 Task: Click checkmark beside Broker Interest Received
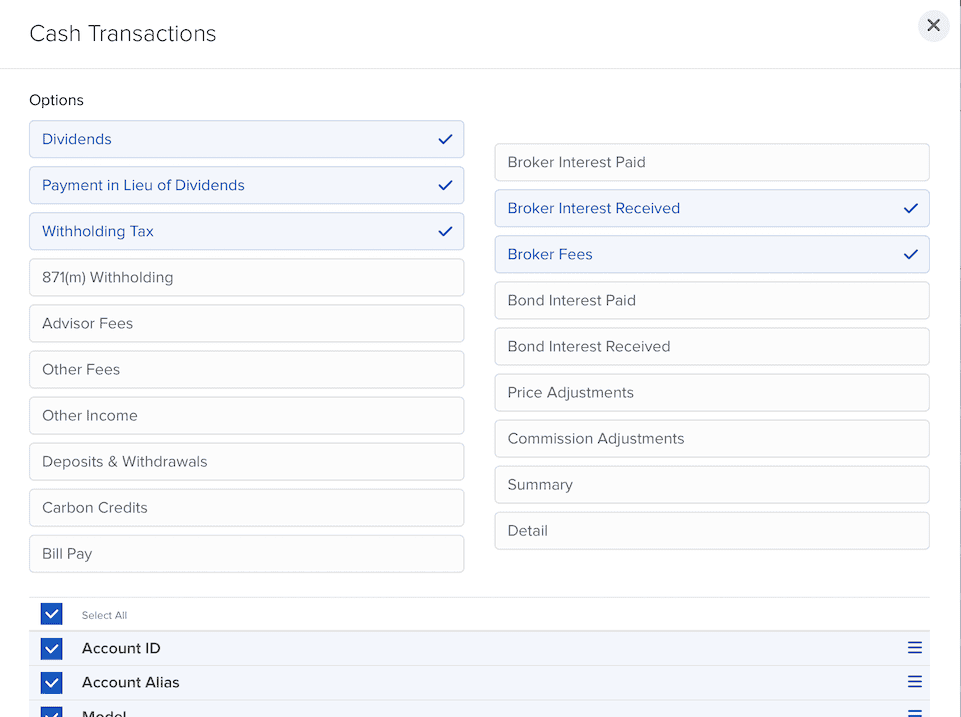point(910,208)
